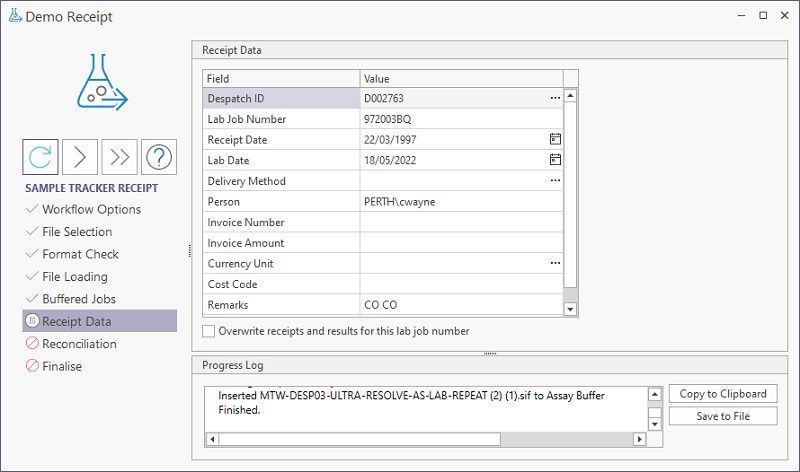The height and width of the screenshot is (472, 800).
Task: Go to the Buffered Jobs step
Action: coord(79,299)
